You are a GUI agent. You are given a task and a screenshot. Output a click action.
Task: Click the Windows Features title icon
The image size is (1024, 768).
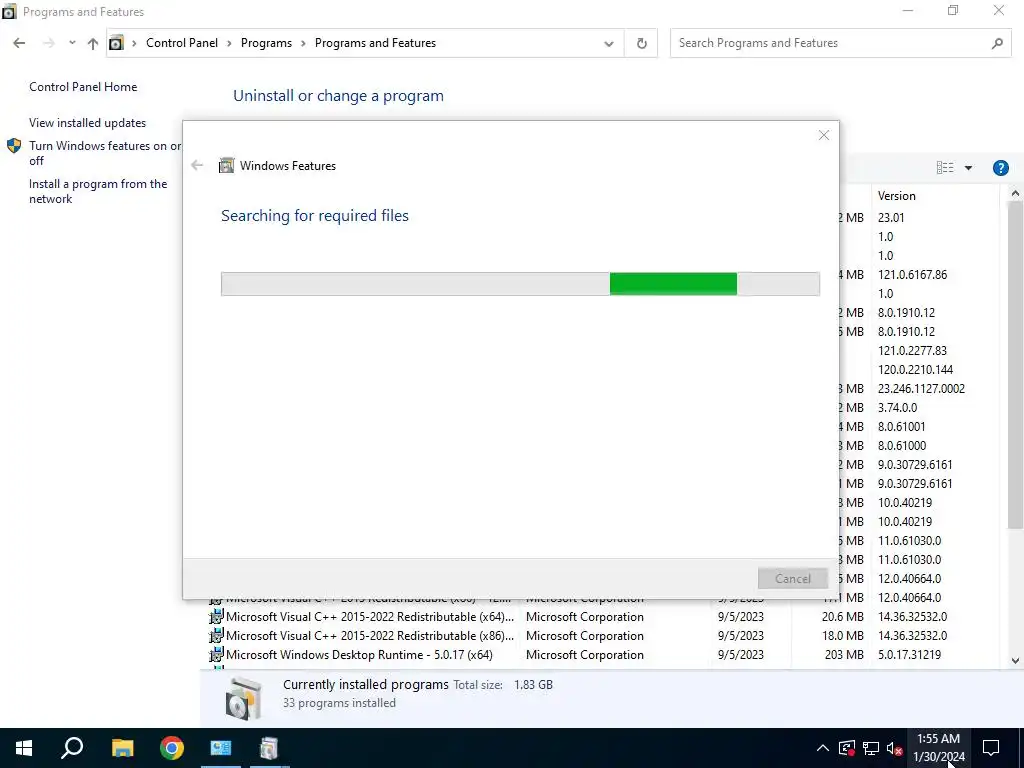(226, 165)
